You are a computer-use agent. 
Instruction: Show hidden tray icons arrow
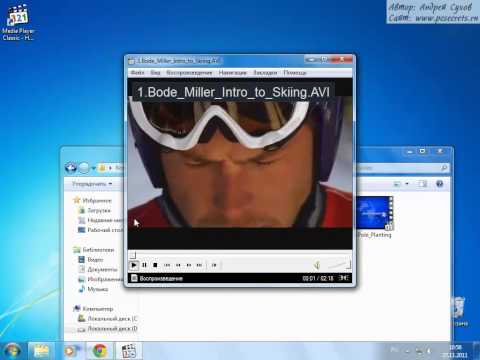[407, 351]
